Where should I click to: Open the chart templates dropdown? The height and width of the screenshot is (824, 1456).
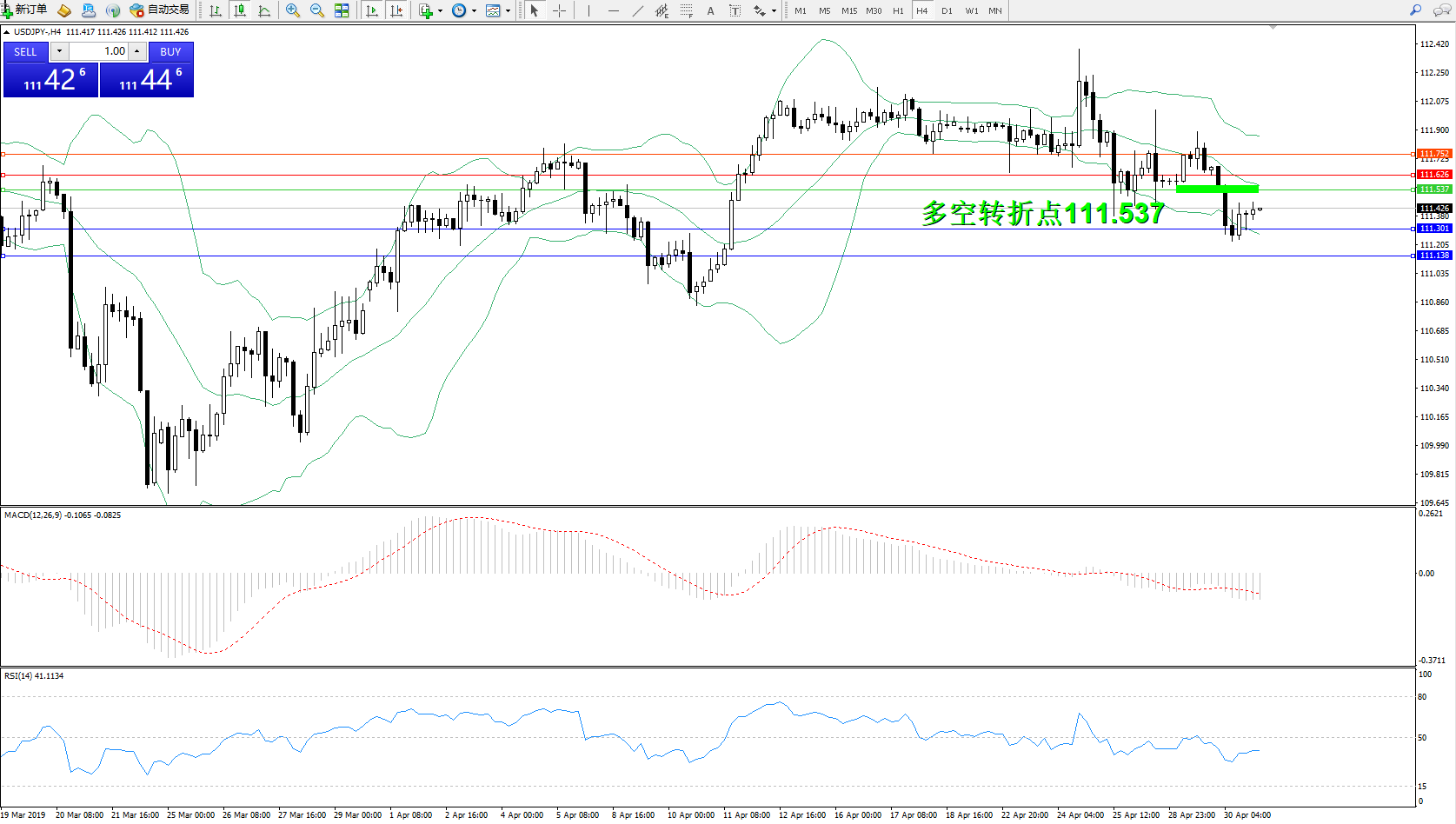click(508, 11)
